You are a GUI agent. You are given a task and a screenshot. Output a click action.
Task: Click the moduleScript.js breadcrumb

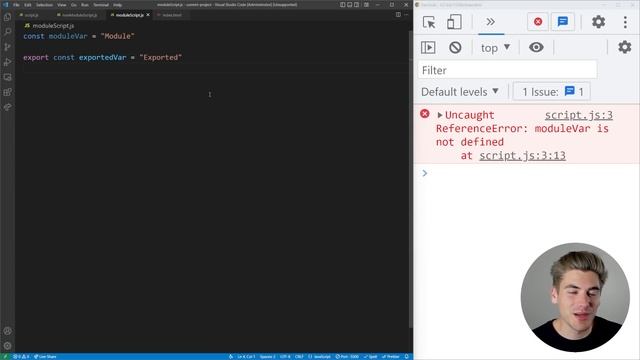[x=49, y=26]
